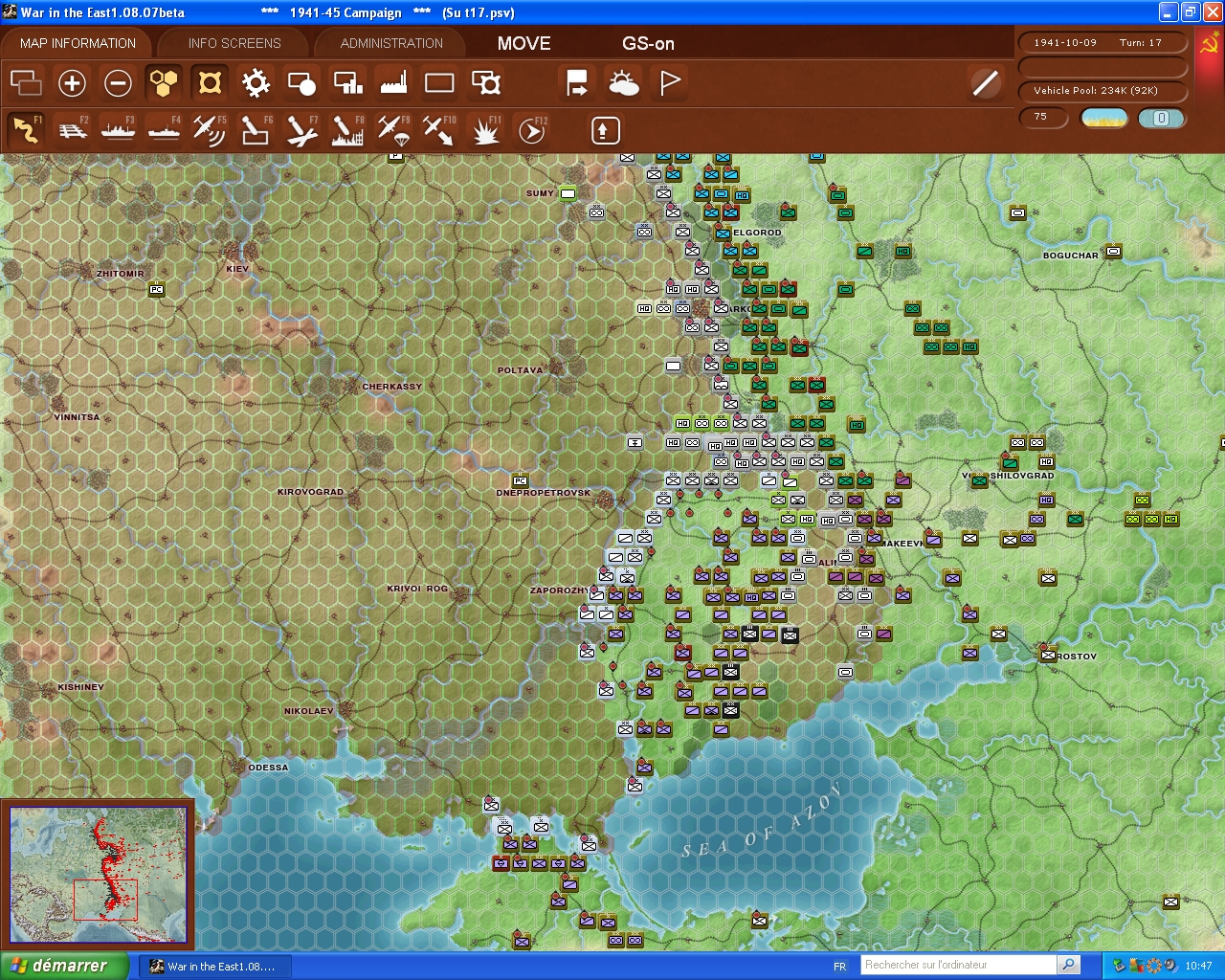Select F4 amphibious transport mode
Image resolution: width=1225 pixels, height=980 pixels.
(x=164, y=129)
